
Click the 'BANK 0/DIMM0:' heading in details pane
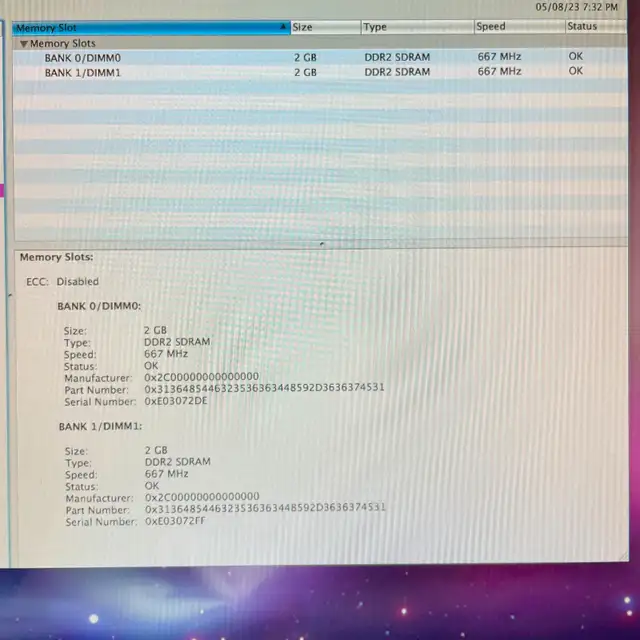[x=99, y=306]
